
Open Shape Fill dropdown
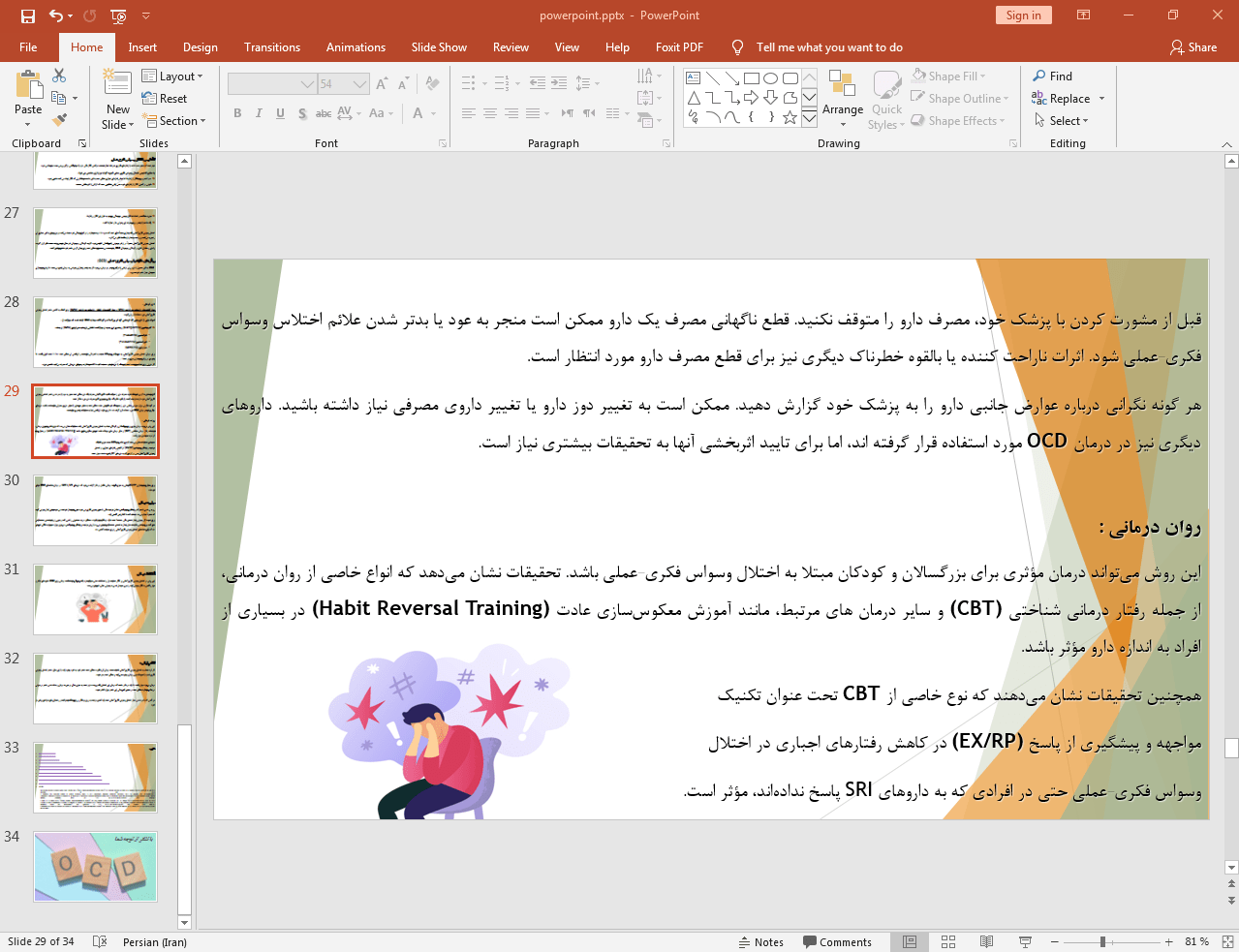(948, 77)
